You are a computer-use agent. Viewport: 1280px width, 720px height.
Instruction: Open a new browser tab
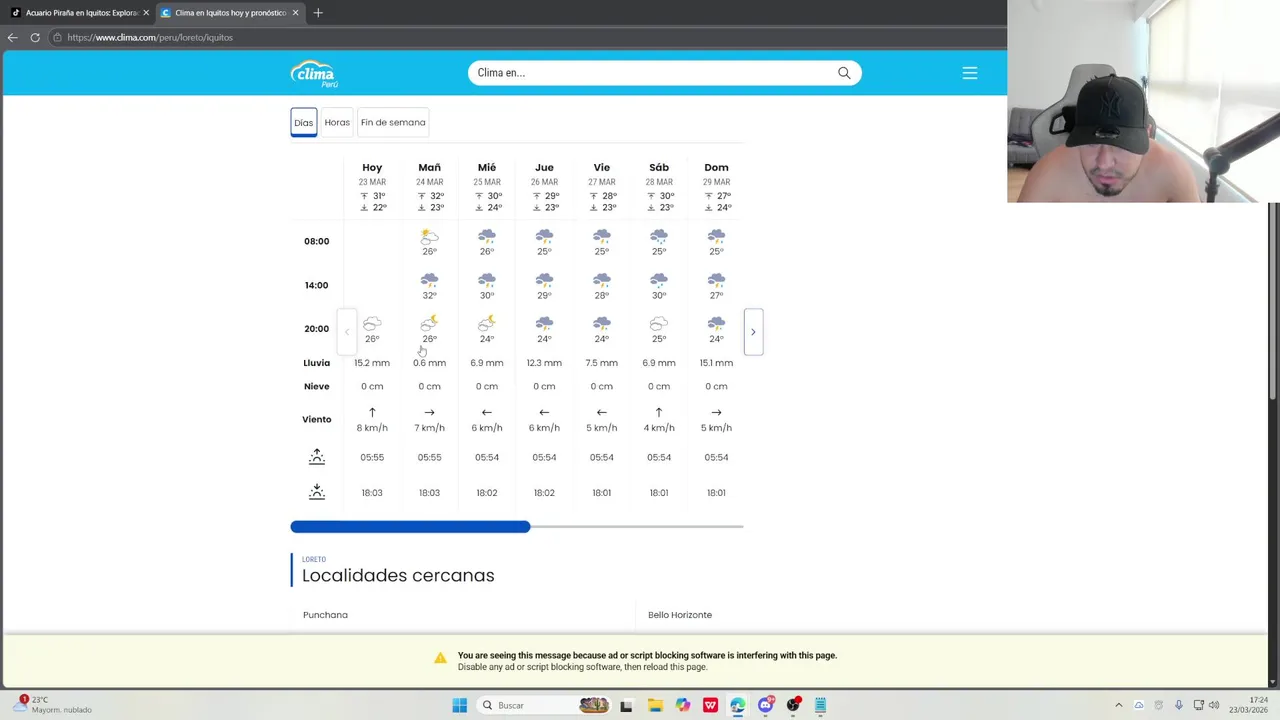[318, 12]
